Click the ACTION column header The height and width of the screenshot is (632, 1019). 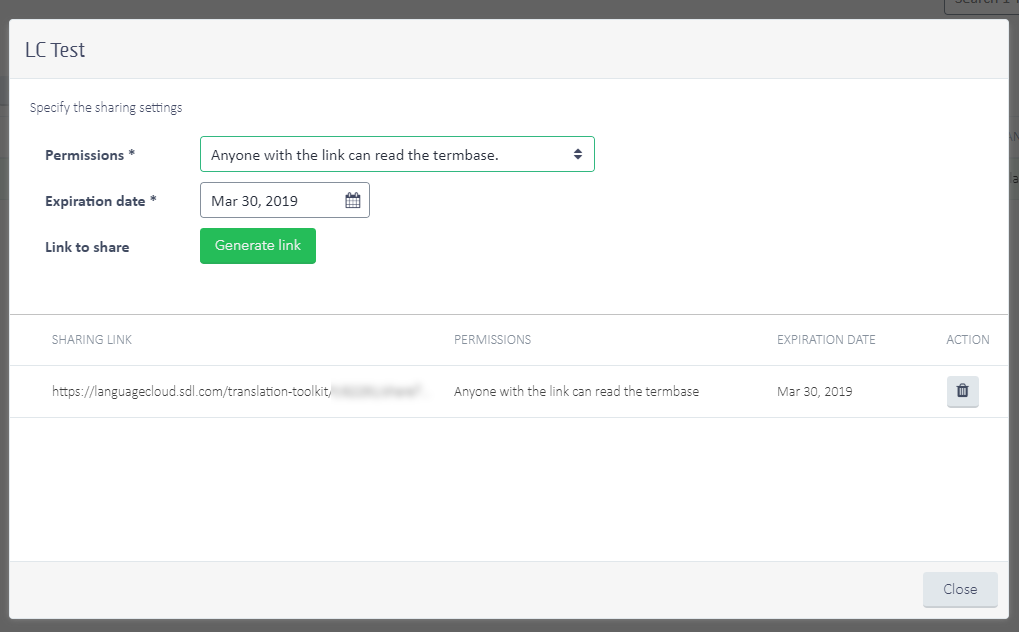[x=967, y=340]
